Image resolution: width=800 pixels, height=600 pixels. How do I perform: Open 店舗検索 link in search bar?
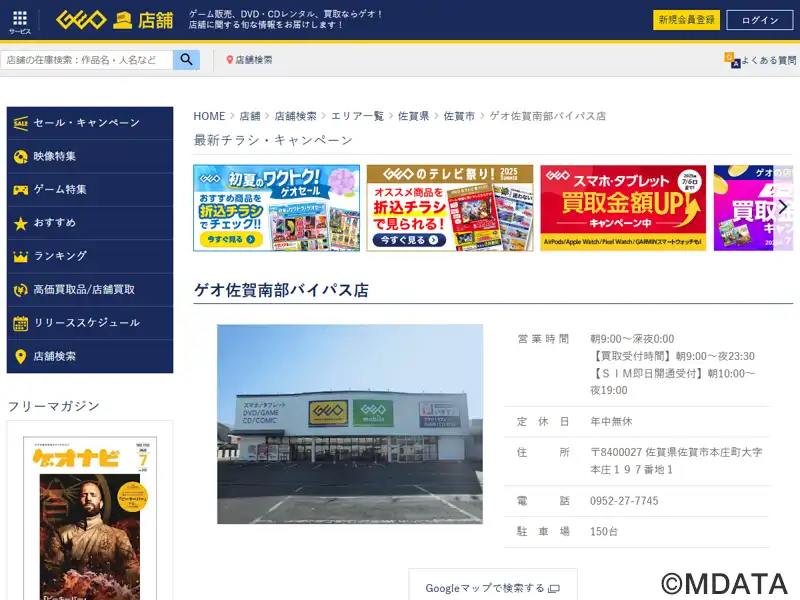point(249,60)
